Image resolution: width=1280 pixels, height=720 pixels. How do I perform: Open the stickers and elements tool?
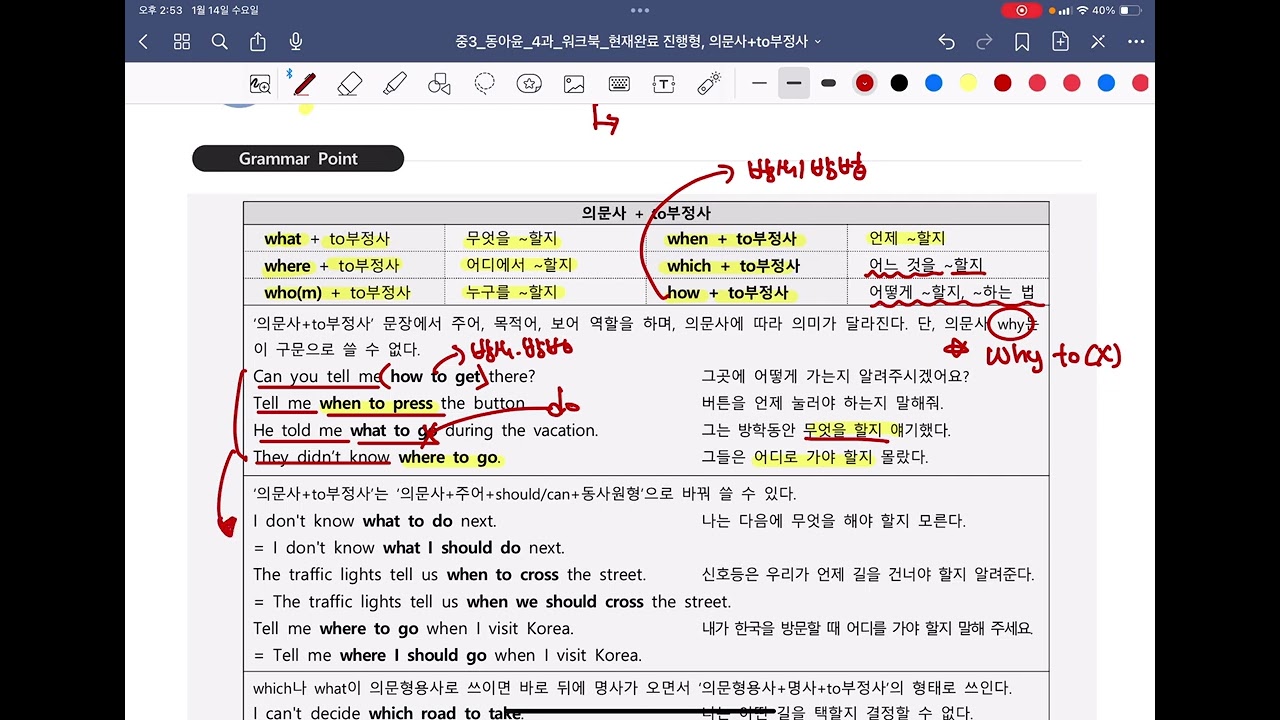(x=529, y=84)
